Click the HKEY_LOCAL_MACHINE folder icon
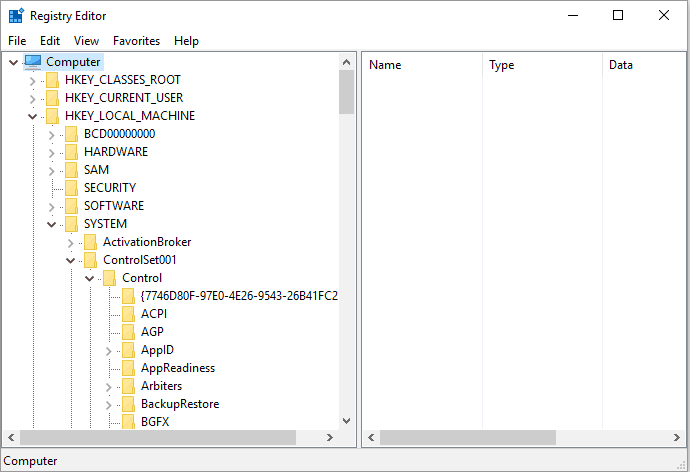 [52, 116]
